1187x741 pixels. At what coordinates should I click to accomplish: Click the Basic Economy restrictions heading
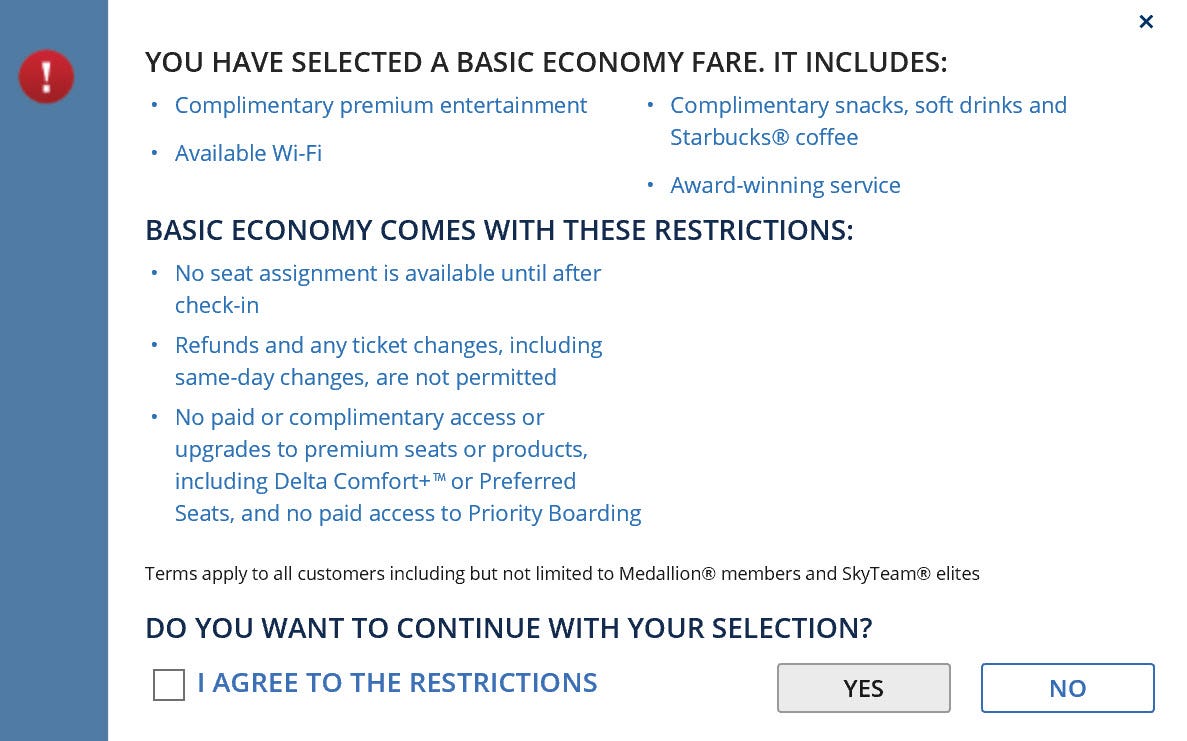(x=499, y=231)
